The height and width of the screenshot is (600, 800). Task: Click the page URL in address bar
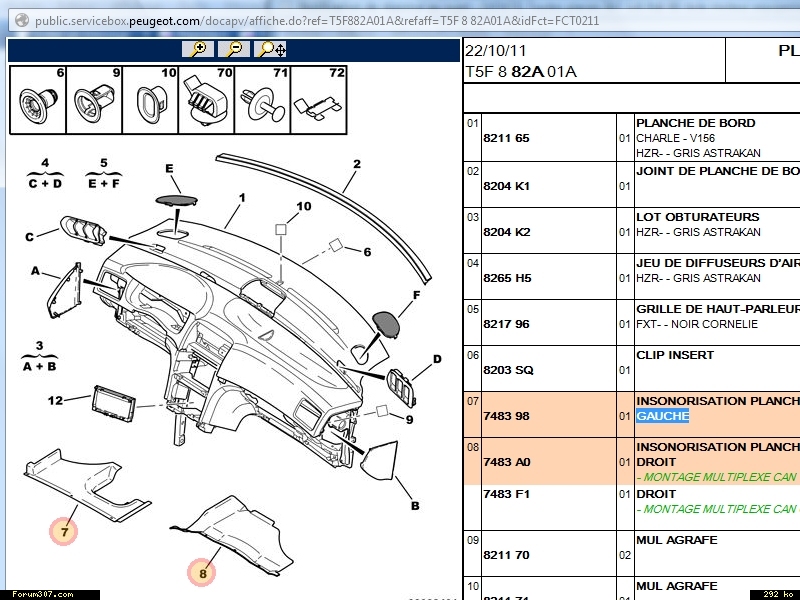(x=316, y=20)
